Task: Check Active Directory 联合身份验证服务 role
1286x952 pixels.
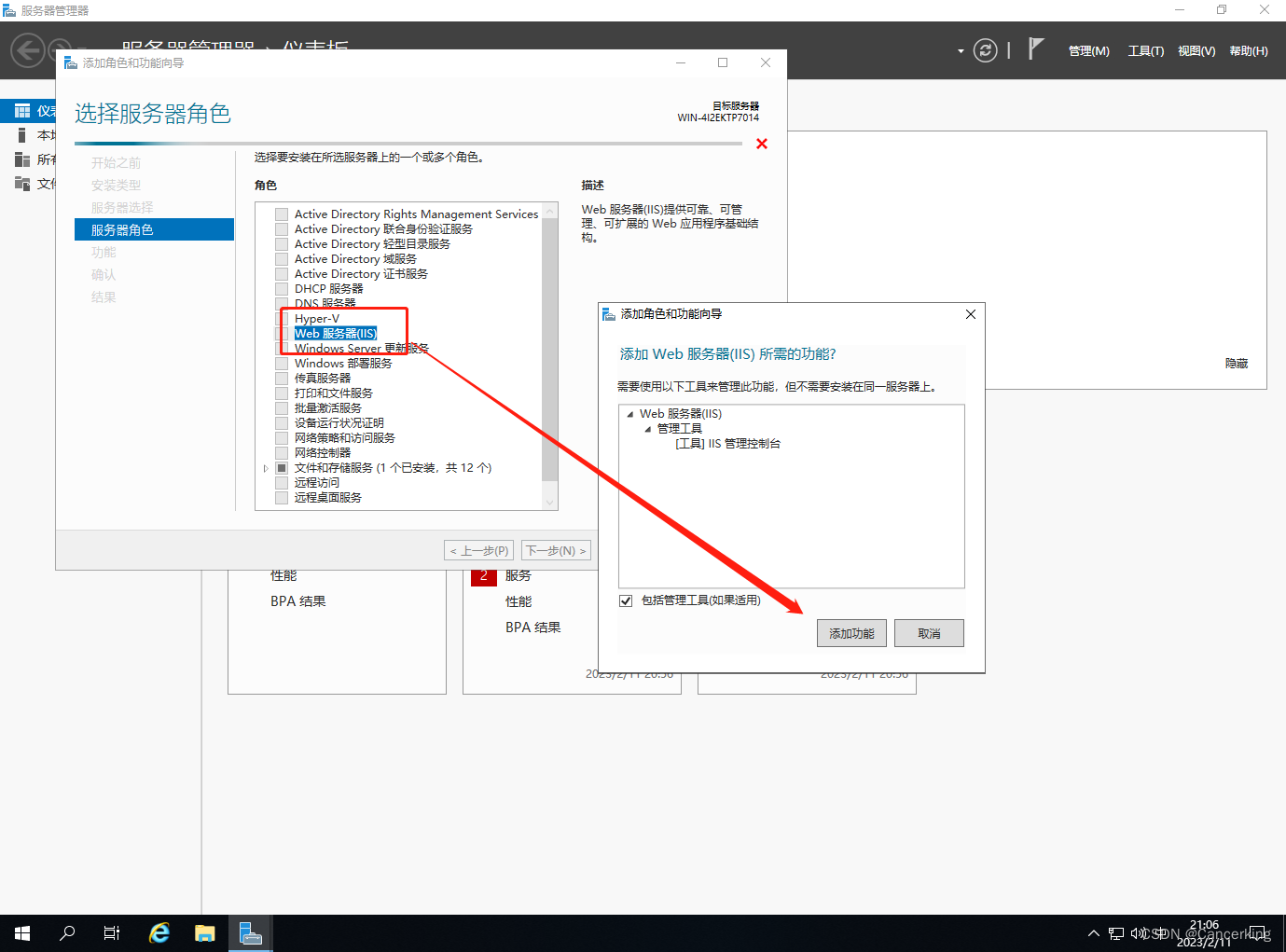Action: click(x=282, y=229)
